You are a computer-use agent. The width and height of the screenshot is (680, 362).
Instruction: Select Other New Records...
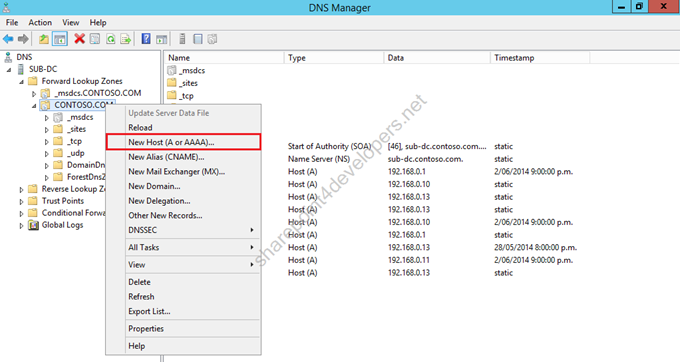[x=183, y=215]
